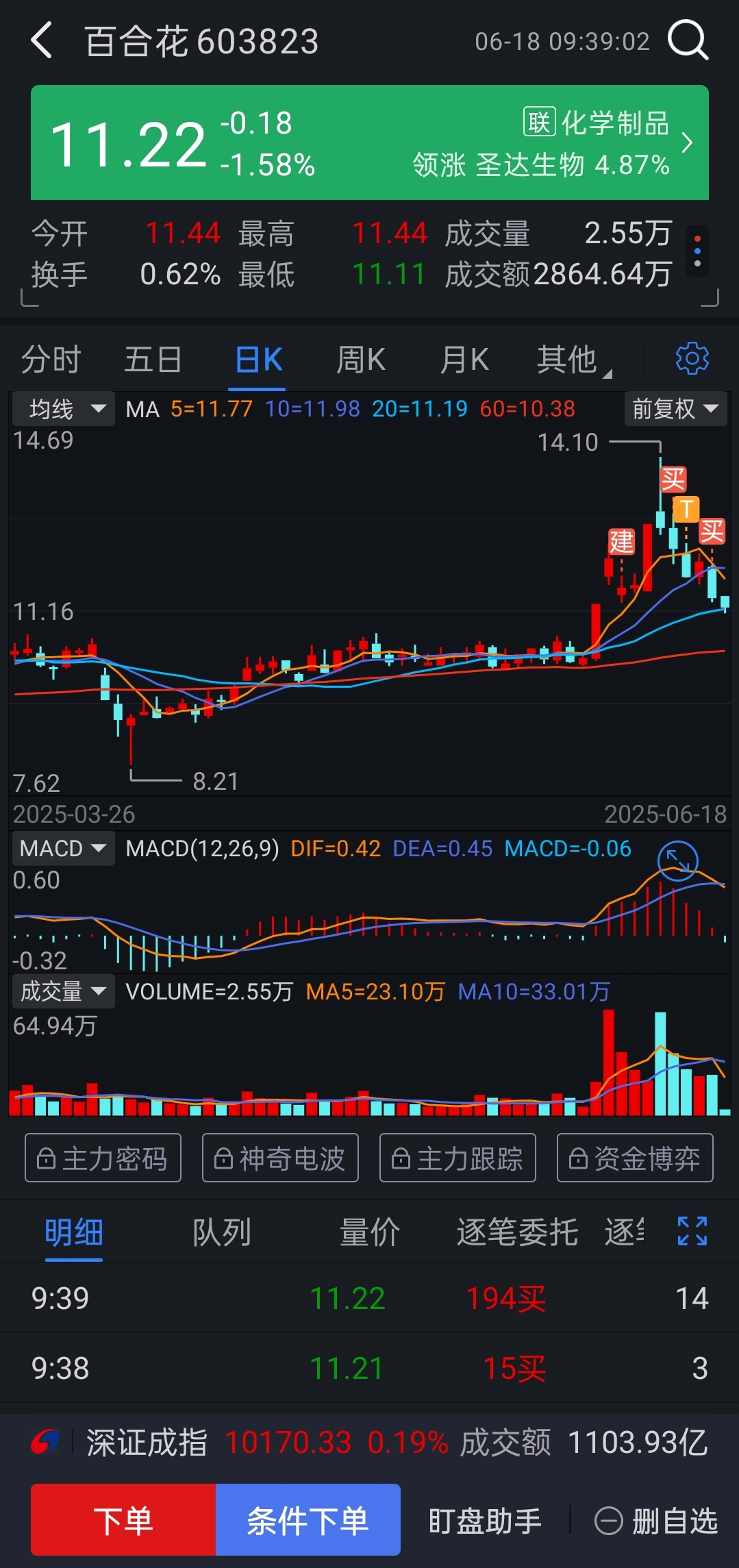Open chart settings gear icon
The width and height of the screenshot is (739, 1568).
(692, 358)
